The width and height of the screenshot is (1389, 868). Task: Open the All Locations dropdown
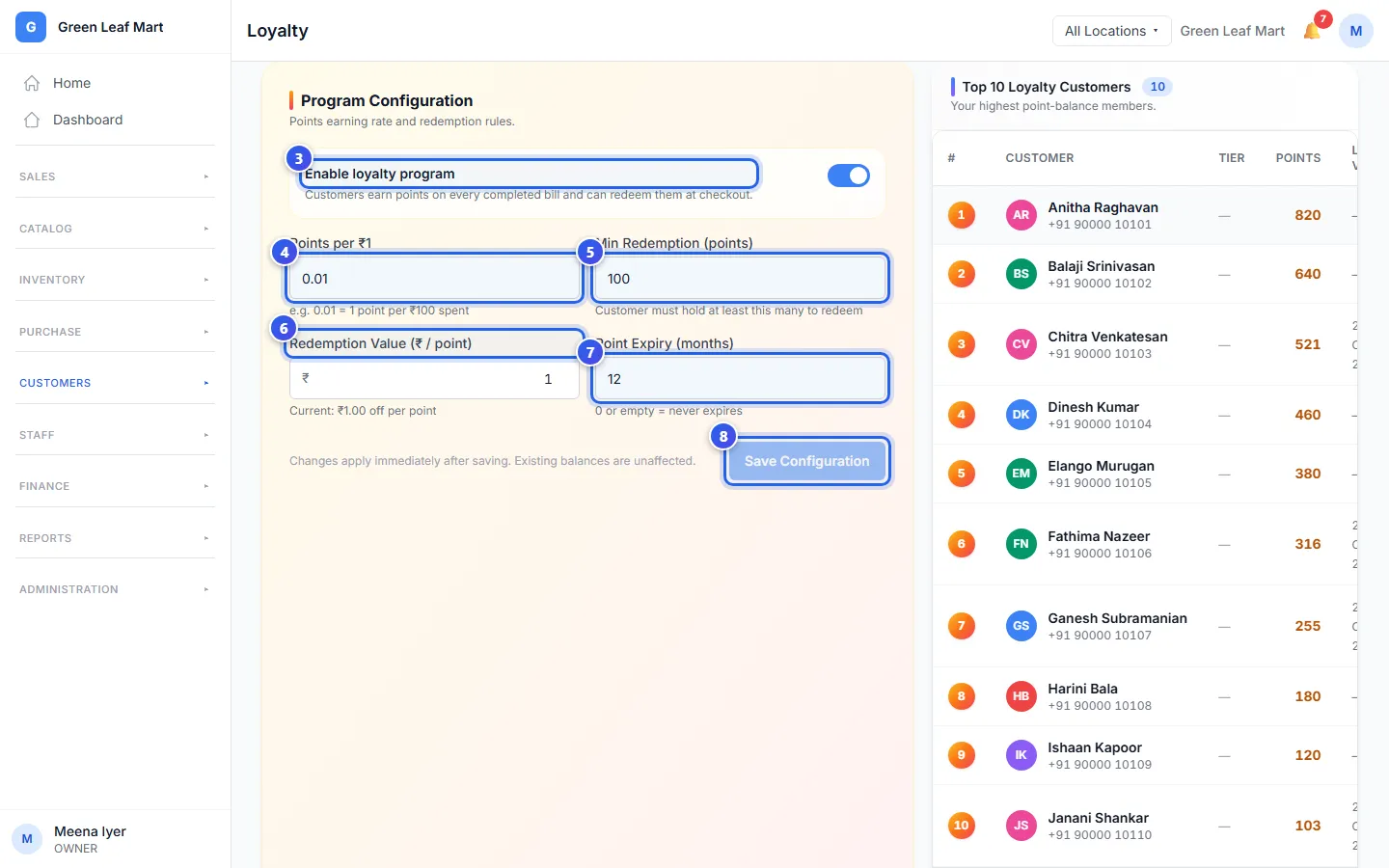(1111, 31)
